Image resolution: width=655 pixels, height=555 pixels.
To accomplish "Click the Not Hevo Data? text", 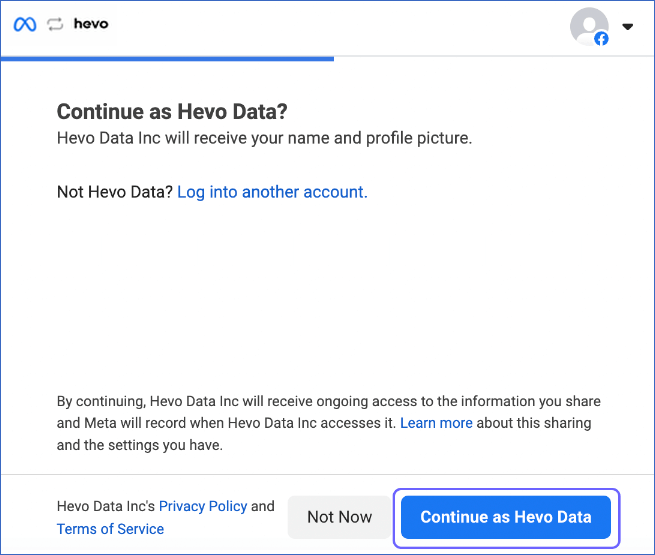I will point(115,192).
